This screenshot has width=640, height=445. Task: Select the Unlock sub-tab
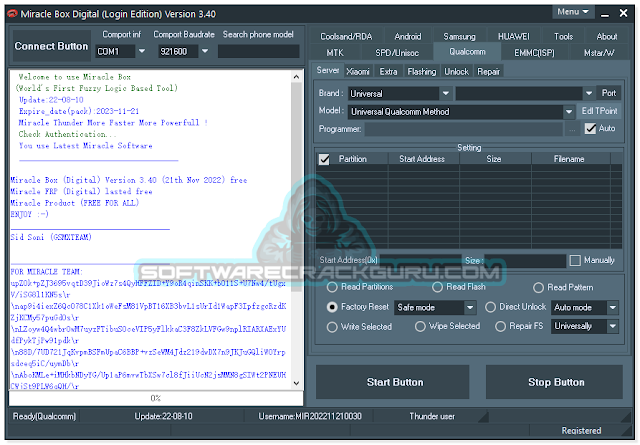[456, 72]
